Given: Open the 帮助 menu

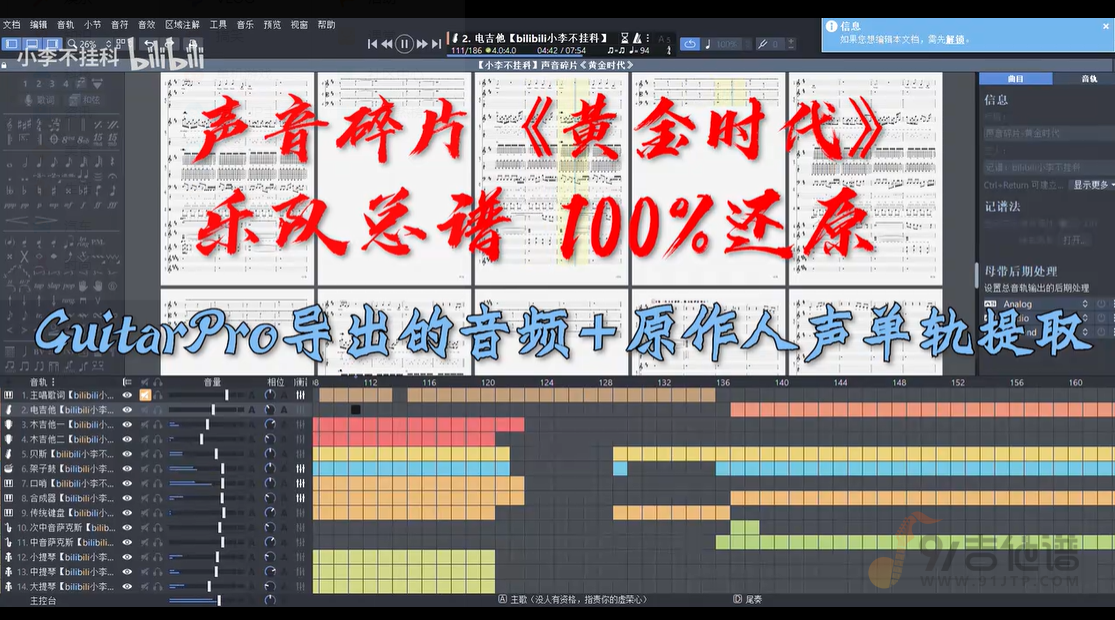Looking at the screenshot, I should (326, 25).
